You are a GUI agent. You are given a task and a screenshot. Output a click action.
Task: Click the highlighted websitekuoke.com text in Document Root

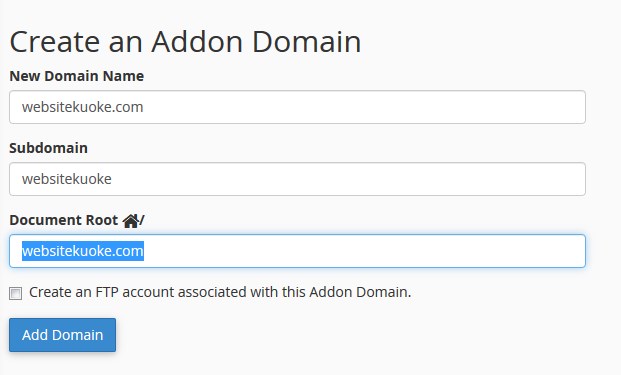83,251
